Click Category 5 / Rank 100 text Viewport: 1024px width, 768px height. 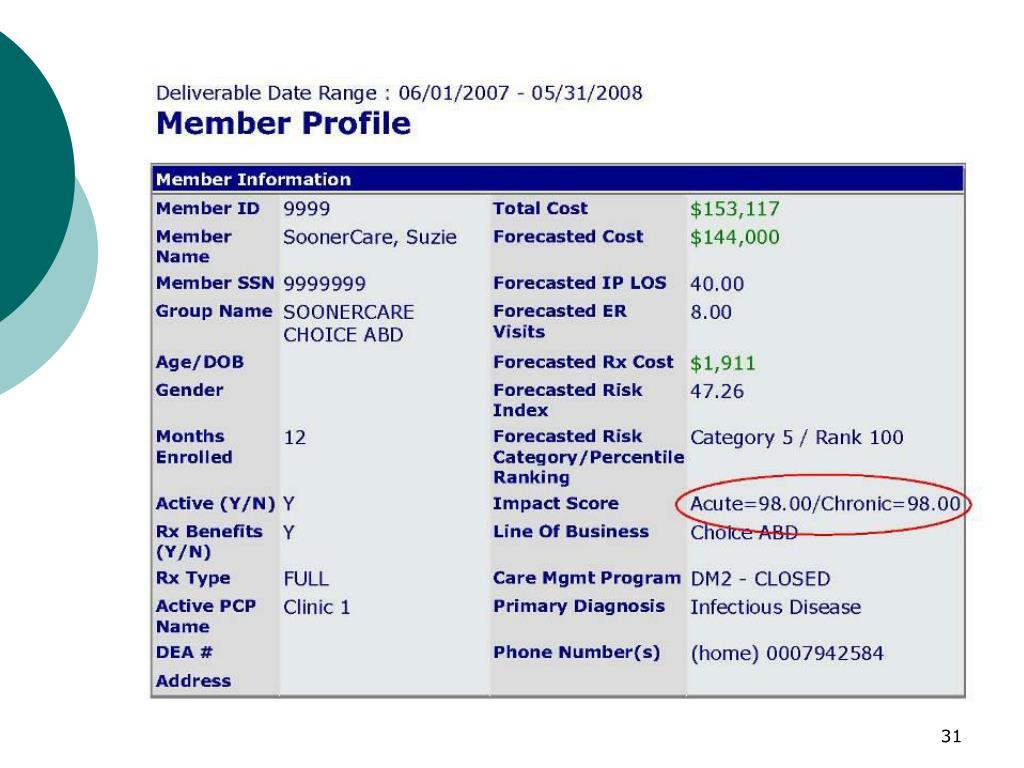[x=797, y=438]
